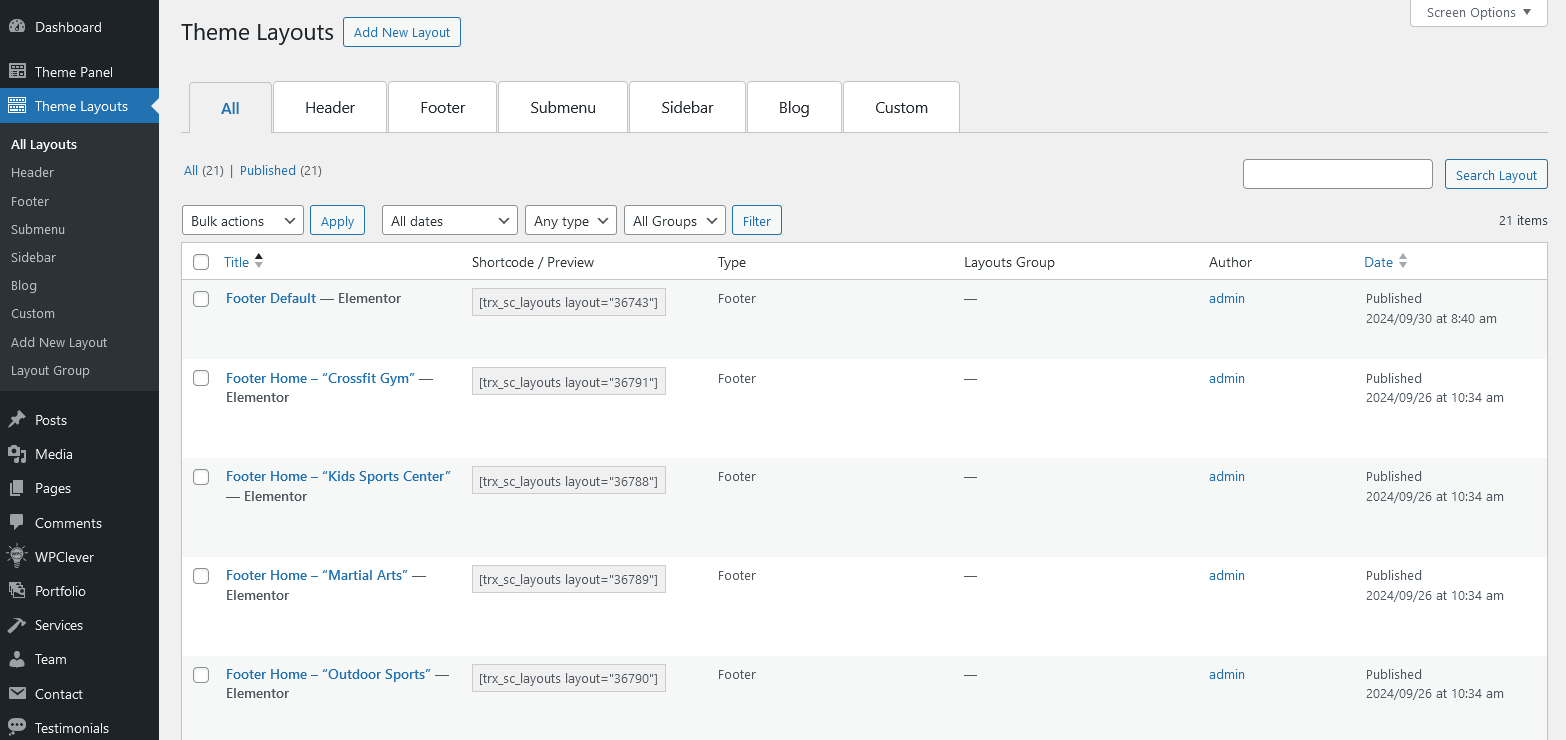Open Footer Home Outdoor Sports link
Viewport: 1566px width, 740px height.
pos(328,674)
